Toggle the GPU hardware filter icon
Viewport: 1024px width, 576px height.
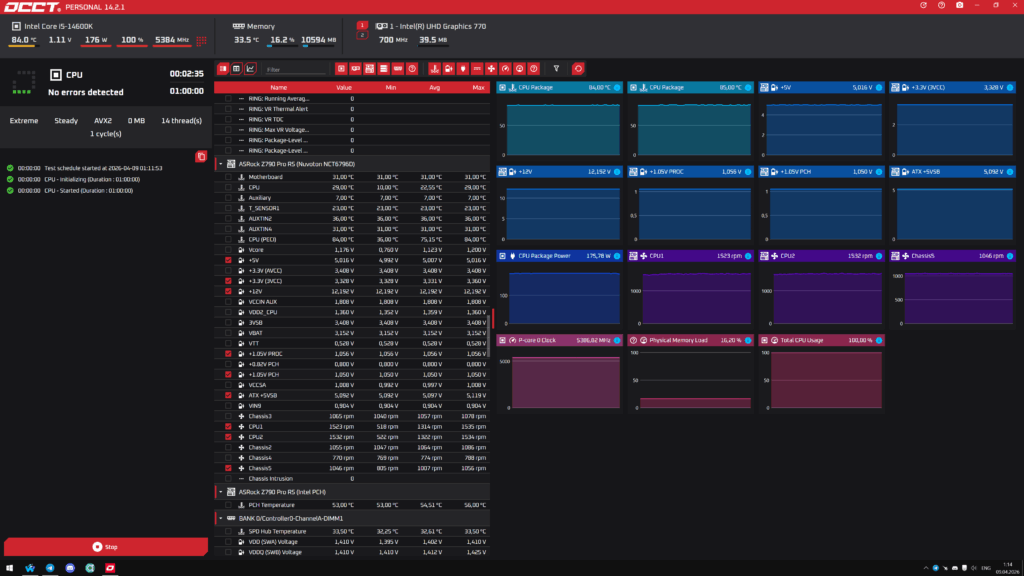tap(355, 69)
